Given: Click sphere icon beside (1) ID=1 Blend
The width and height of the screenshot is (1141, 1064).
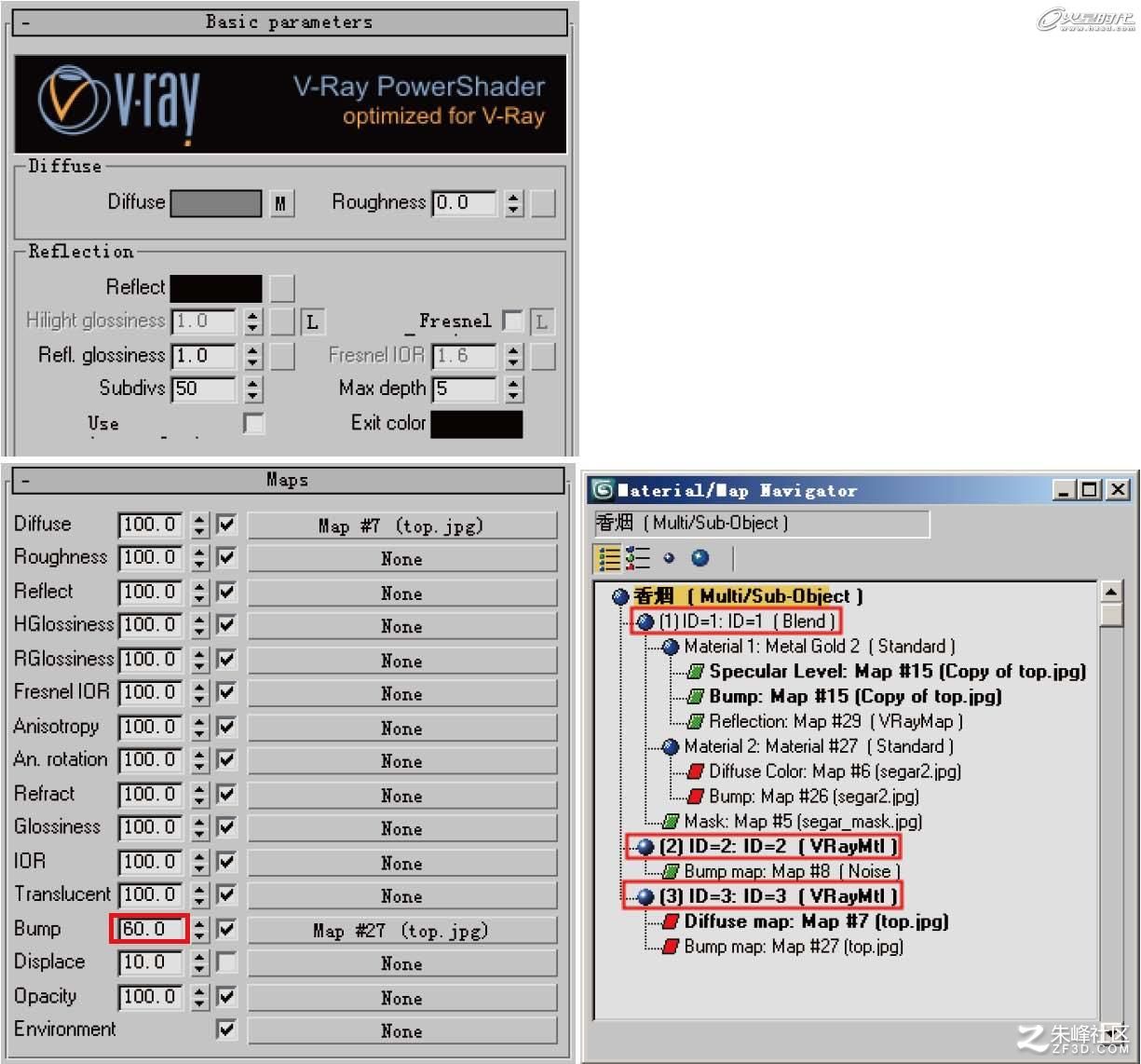Looking at the screenshot, I should pos(645,621).
